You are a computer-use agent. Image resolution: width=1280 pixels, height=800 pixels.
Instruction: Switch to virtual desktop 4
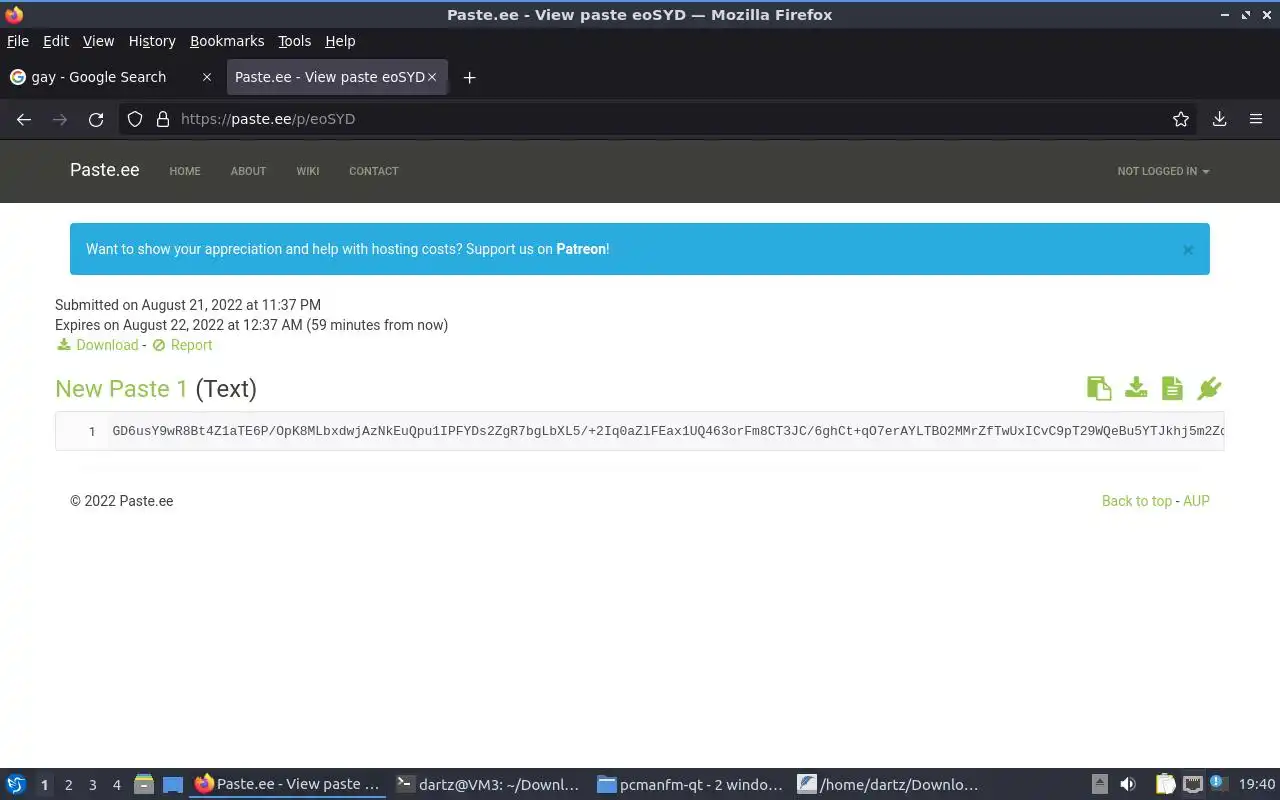[116, 785]
